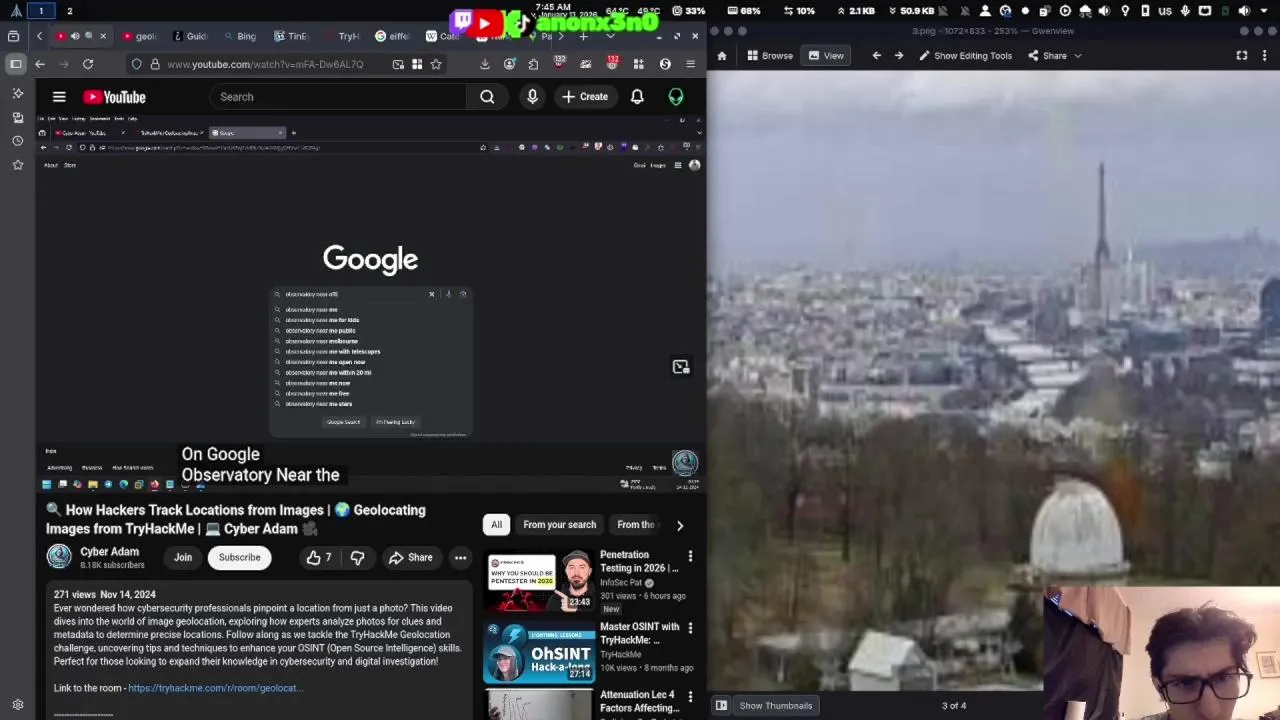The height and width of the screenshot is (720, 1280).
Task: Open the bookmarks star in browser sidebar
Action: click(17, 165)
